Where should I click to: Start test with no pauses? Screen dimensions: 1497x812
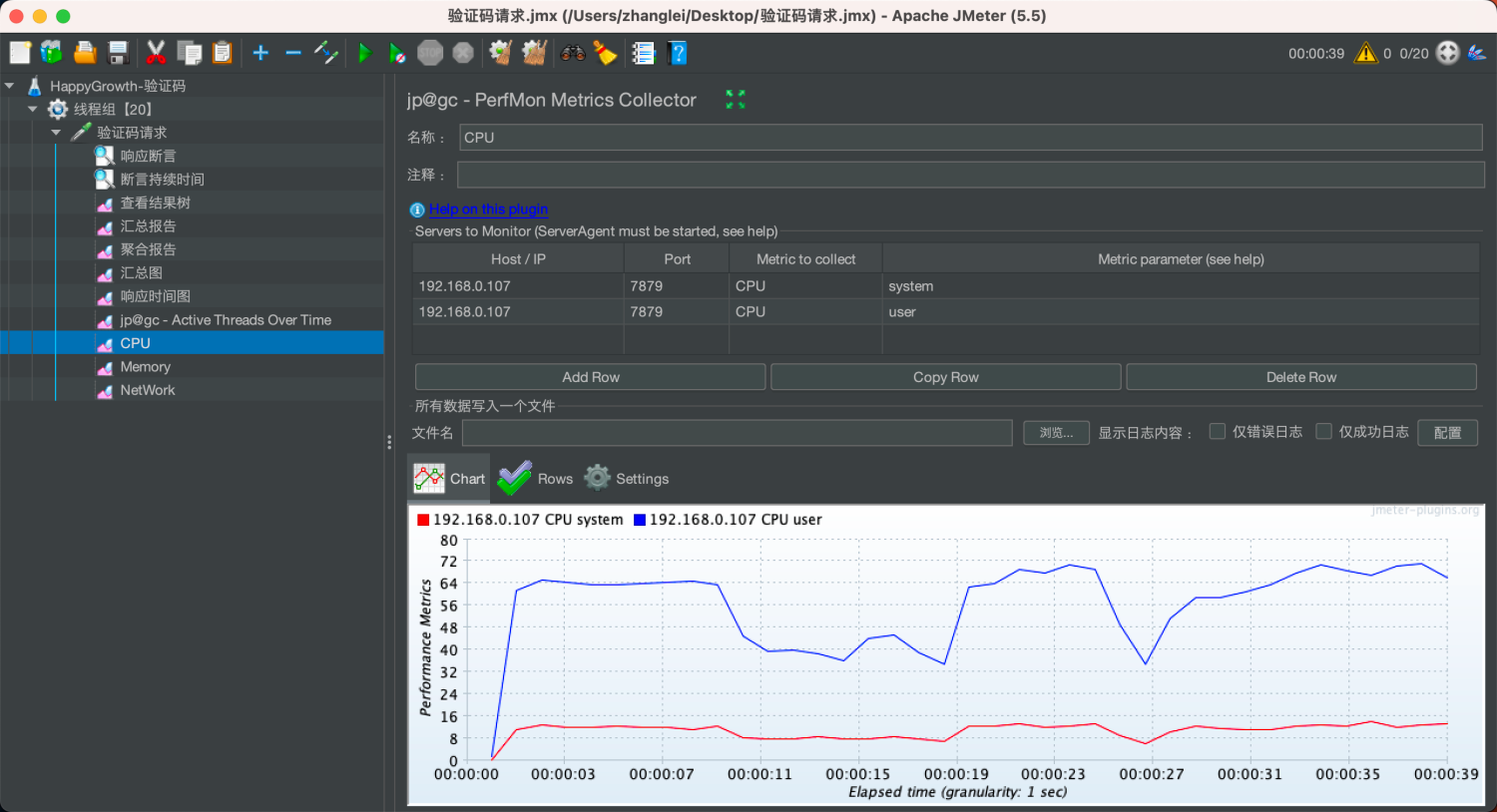tap(397, 53)
